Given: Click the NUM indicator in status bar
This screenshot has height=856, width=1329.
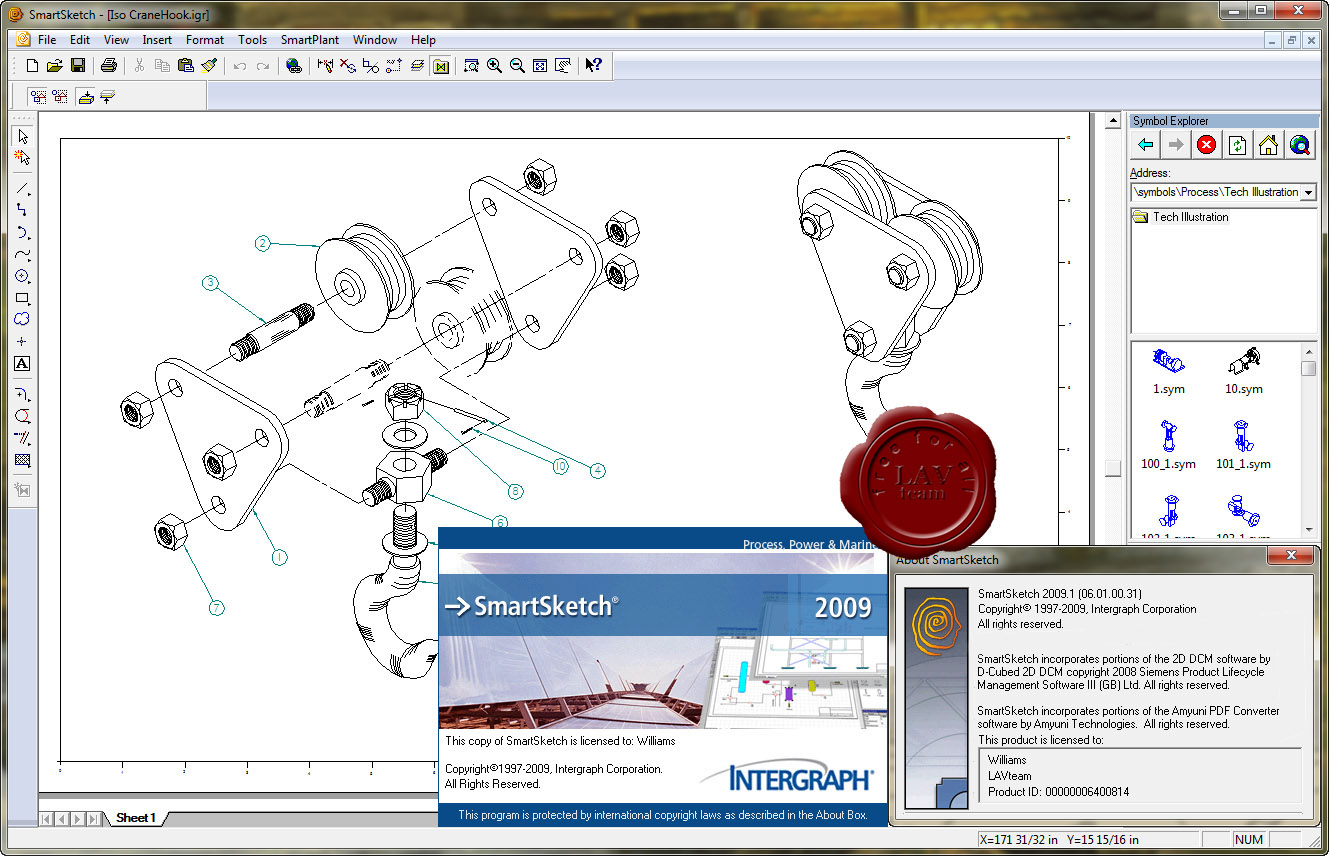Looking at the screenshot, I should point(1250,840).
